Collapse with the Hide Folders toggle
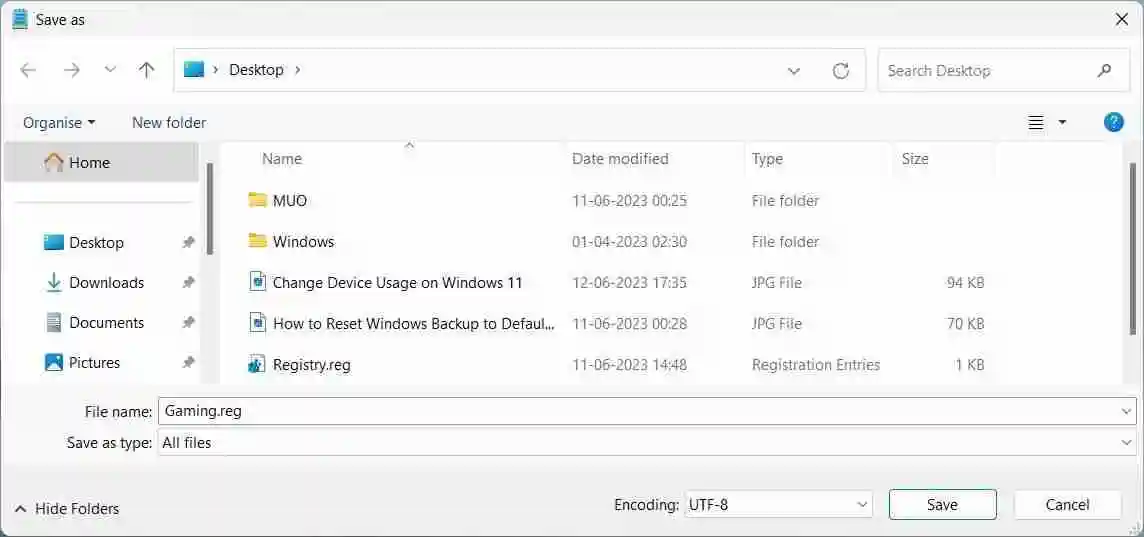This screenshot has width=1144, height=537. (x=66, y=509)
